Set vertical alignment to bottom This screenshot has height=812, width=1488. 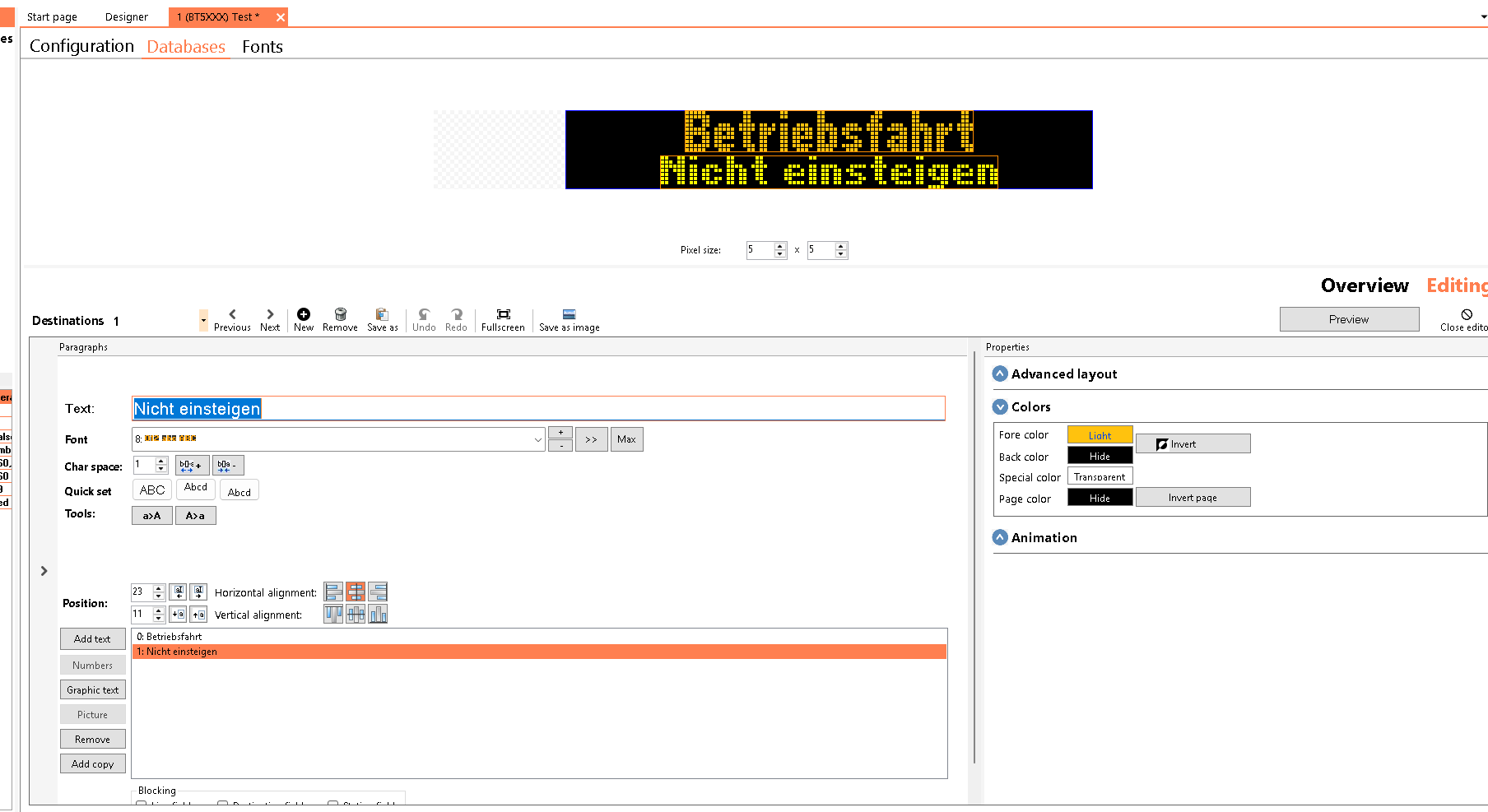[378, 614]
